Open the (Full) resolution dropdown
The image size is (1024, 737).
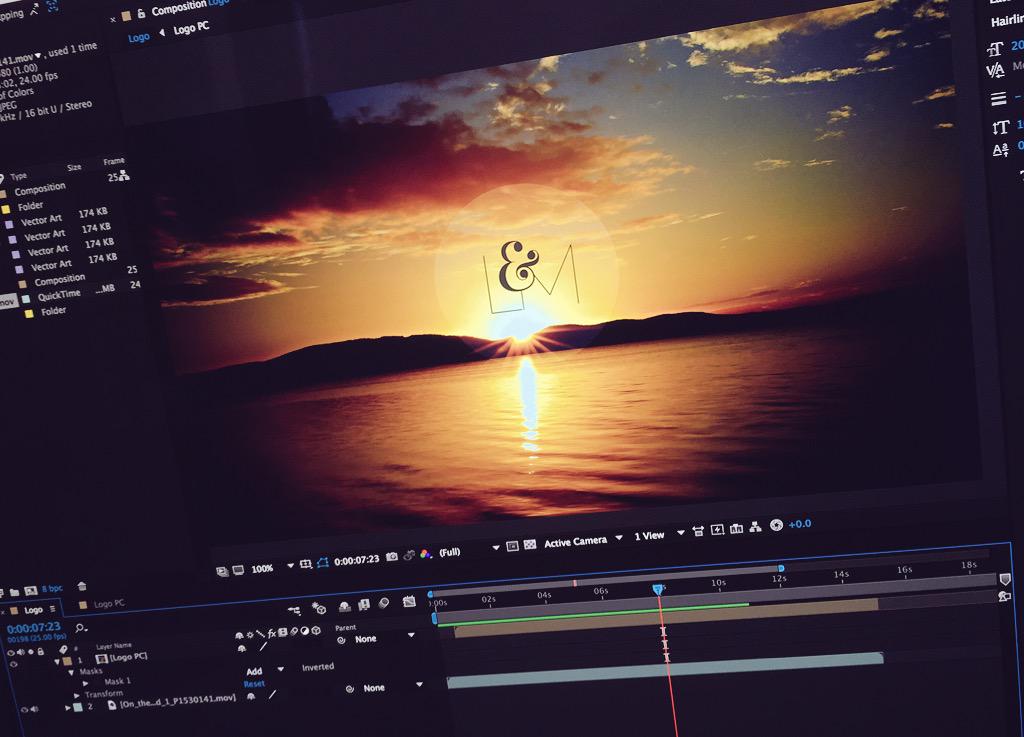[x=495, y=547]
